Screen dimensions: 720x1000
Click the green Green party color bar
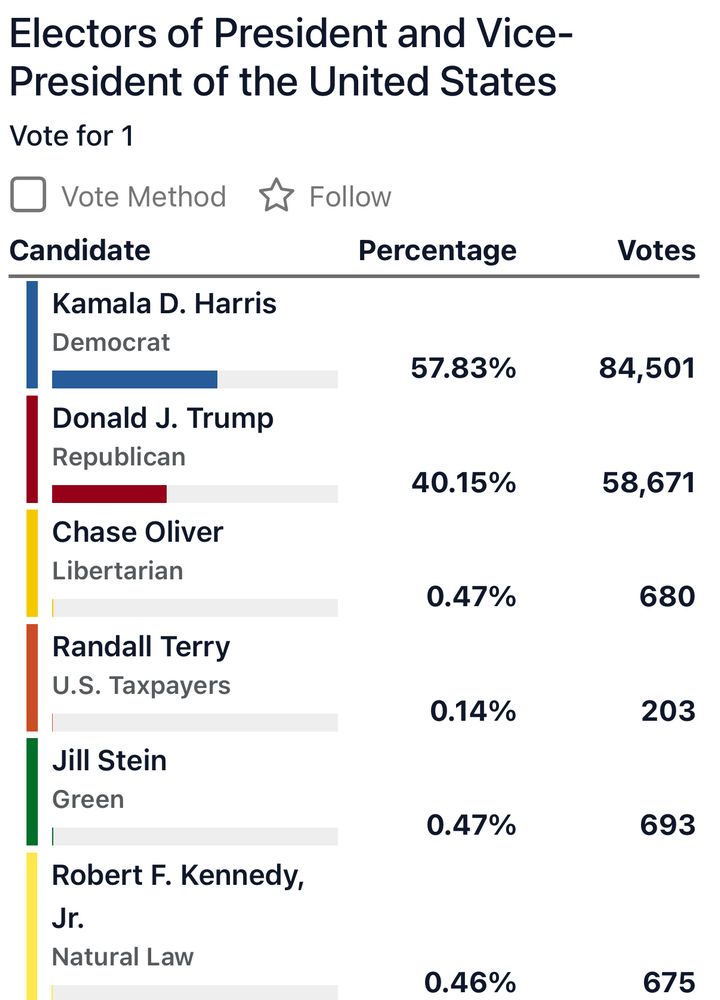32,792
